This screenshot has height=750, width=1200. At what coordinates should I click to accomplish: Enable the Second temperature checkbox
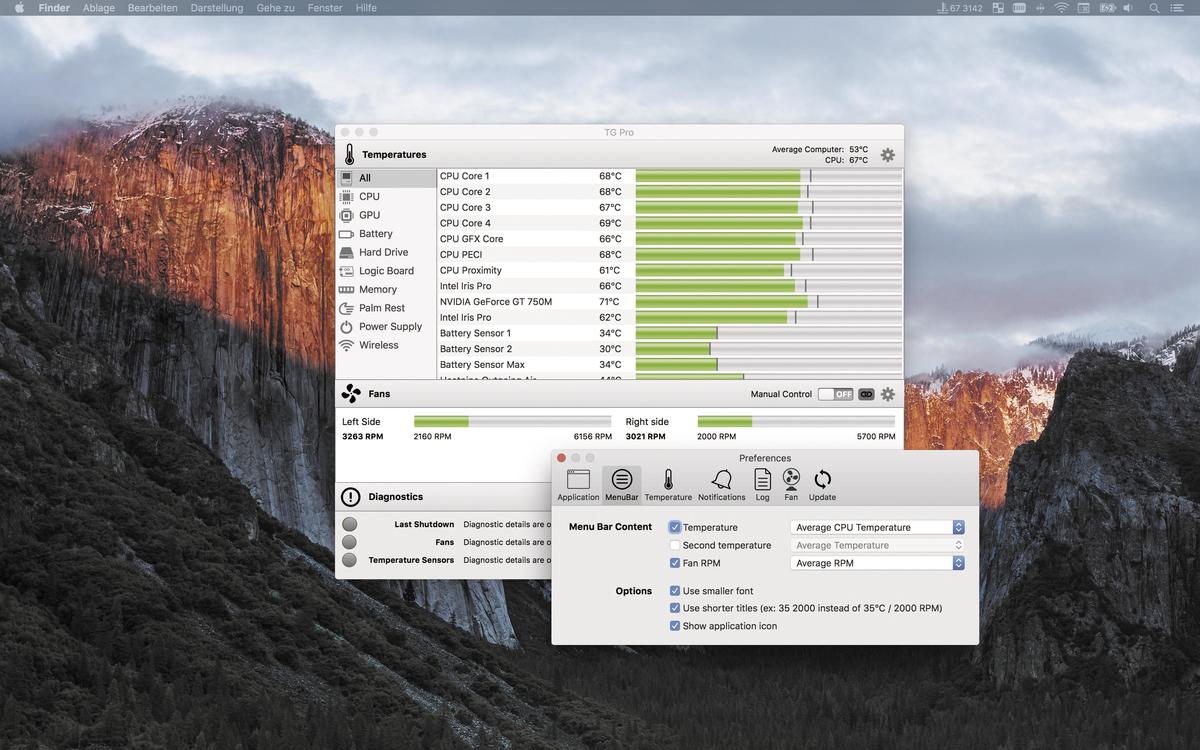point(675,545)
